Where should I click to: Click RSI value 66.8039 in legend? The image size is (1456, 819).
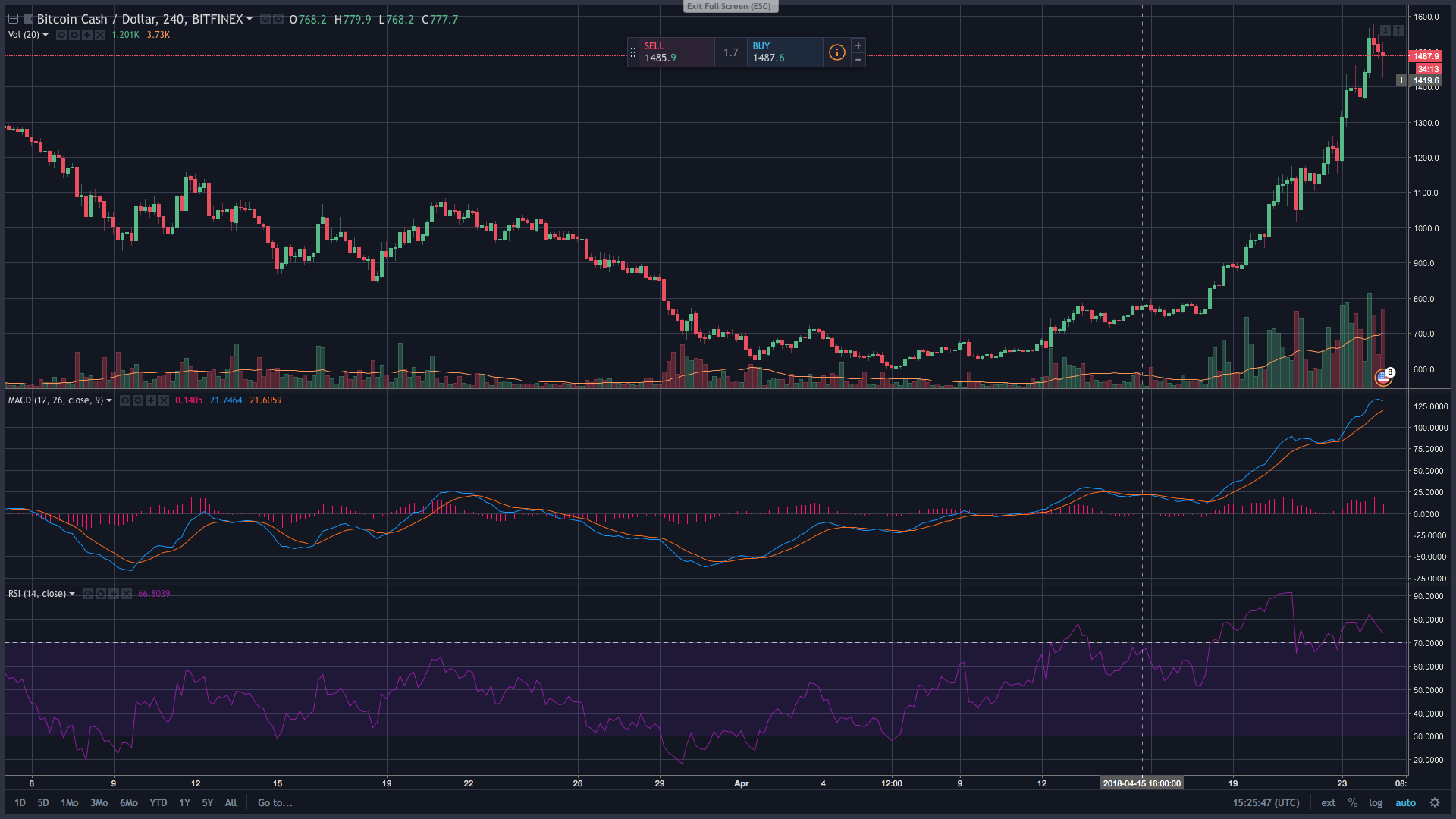(x=154, y=594)
